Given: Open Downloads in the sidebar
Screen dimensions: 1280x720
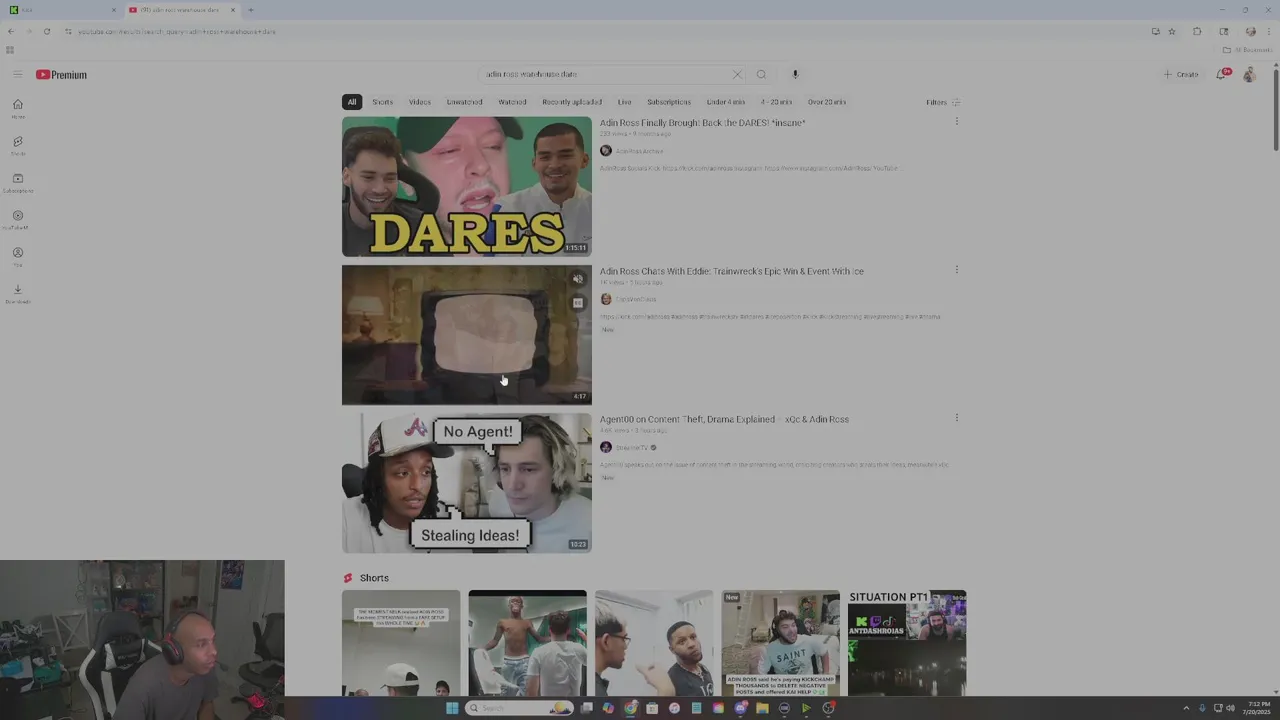Looking at the screenshot, I should tap(17, 294).
